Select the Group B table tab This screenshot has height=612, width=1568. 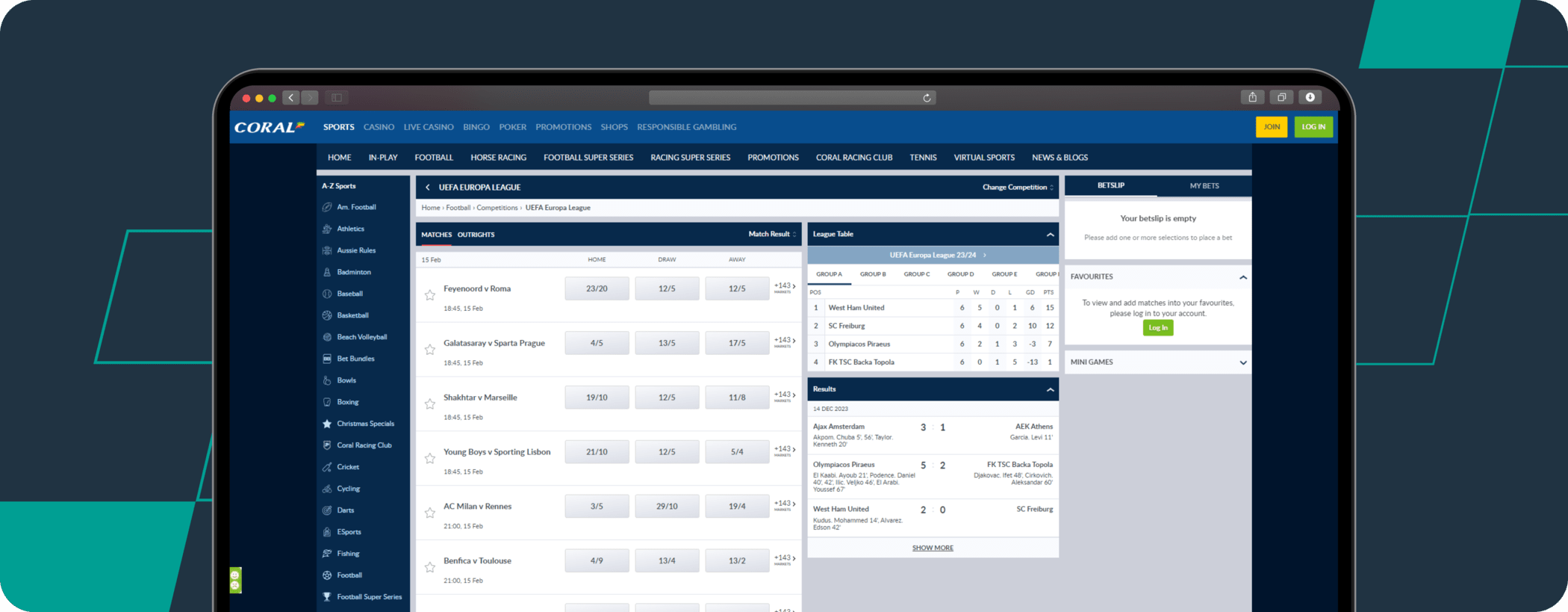[873, 274]
